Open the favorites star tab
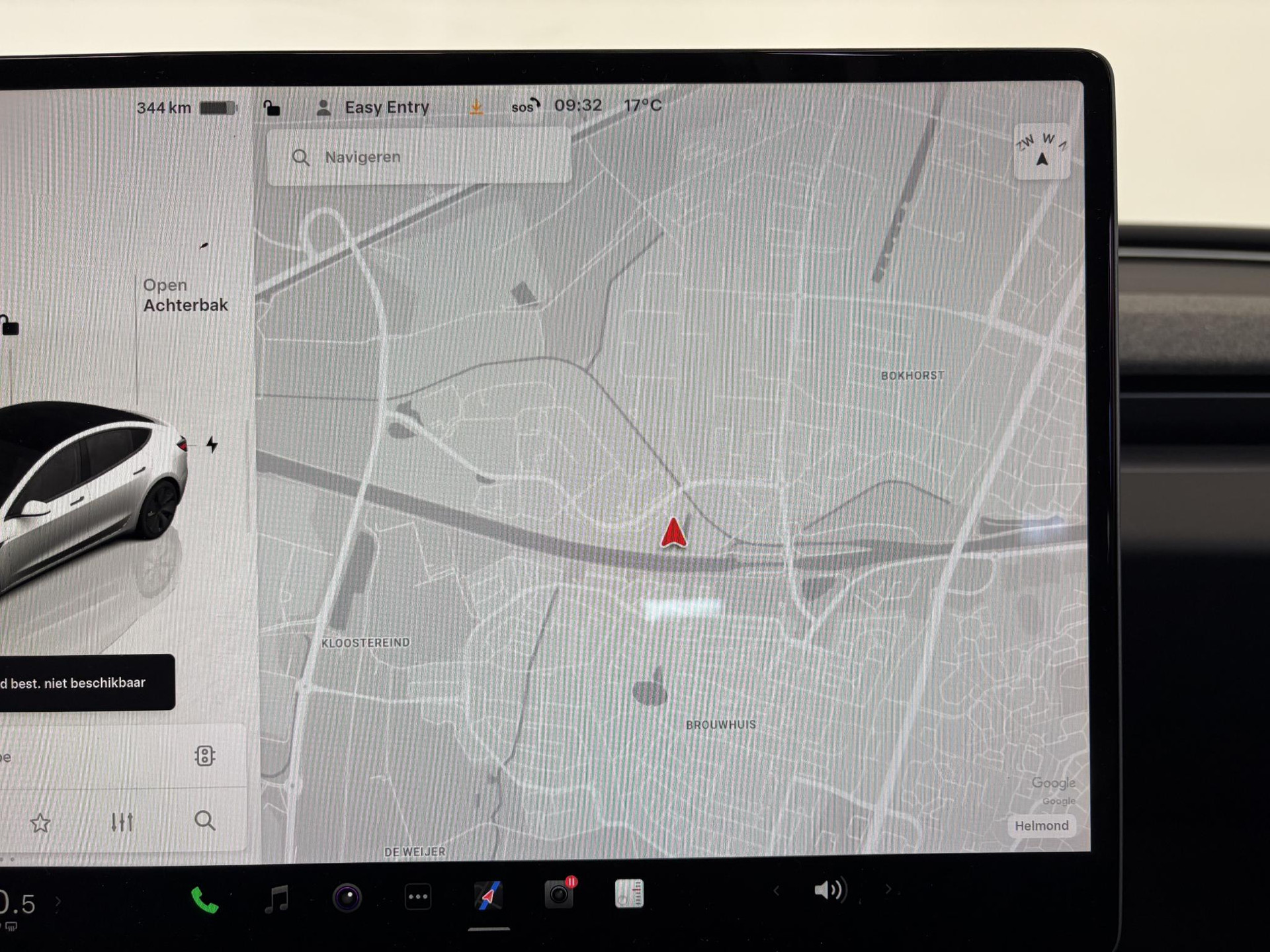1270x952 pixels. click(40, 823)
